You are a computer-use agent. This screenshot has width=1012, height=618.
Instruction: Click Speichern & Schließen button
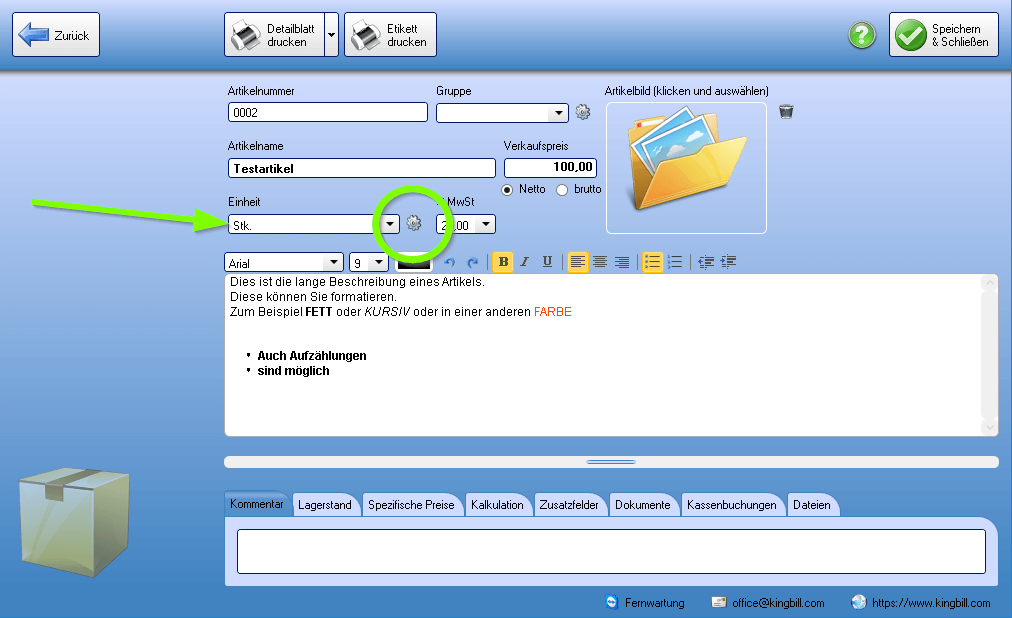[x=944, y=35]
